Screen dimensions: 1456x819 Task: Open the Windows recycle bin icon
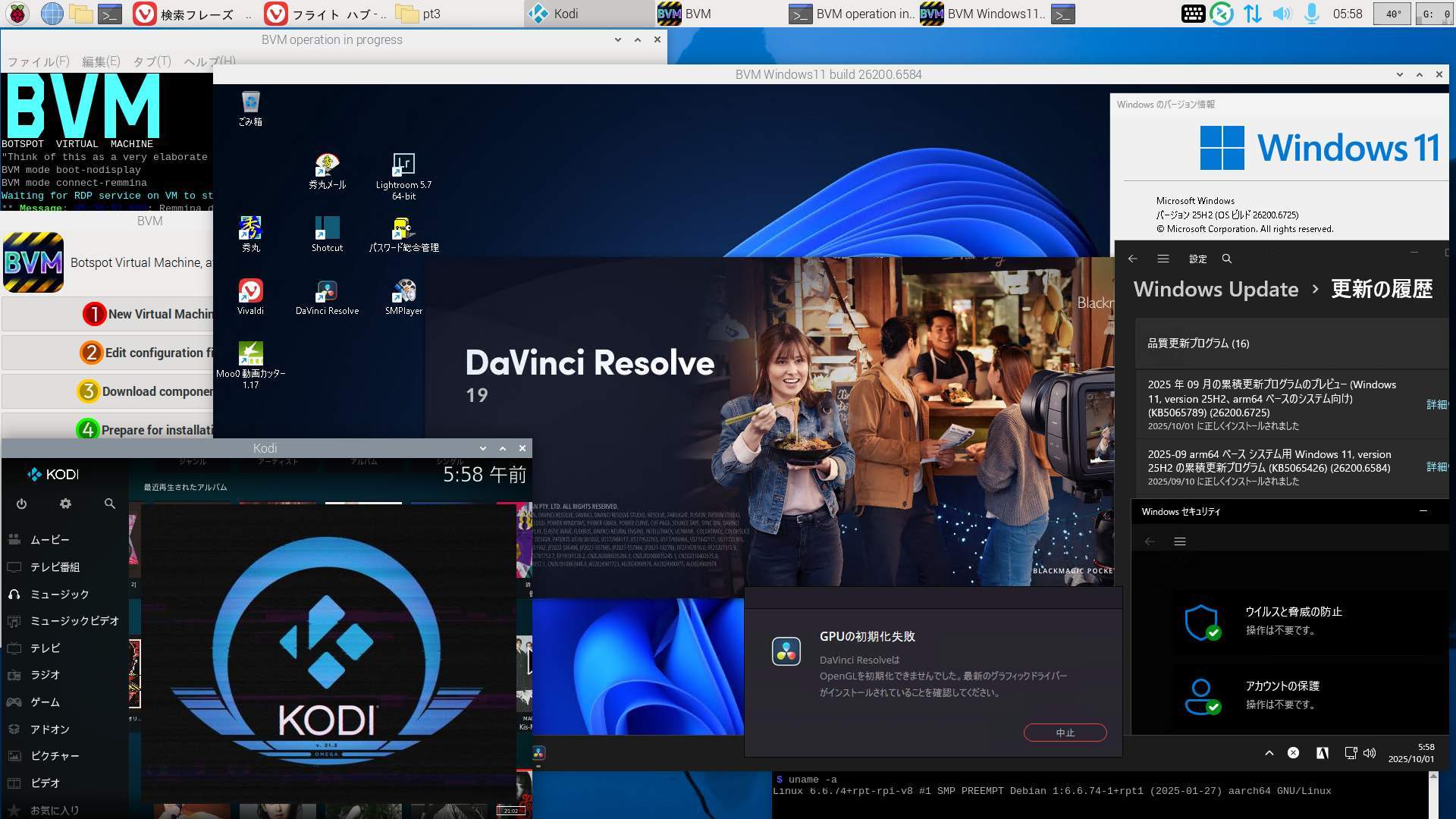(x=250, y=108)
